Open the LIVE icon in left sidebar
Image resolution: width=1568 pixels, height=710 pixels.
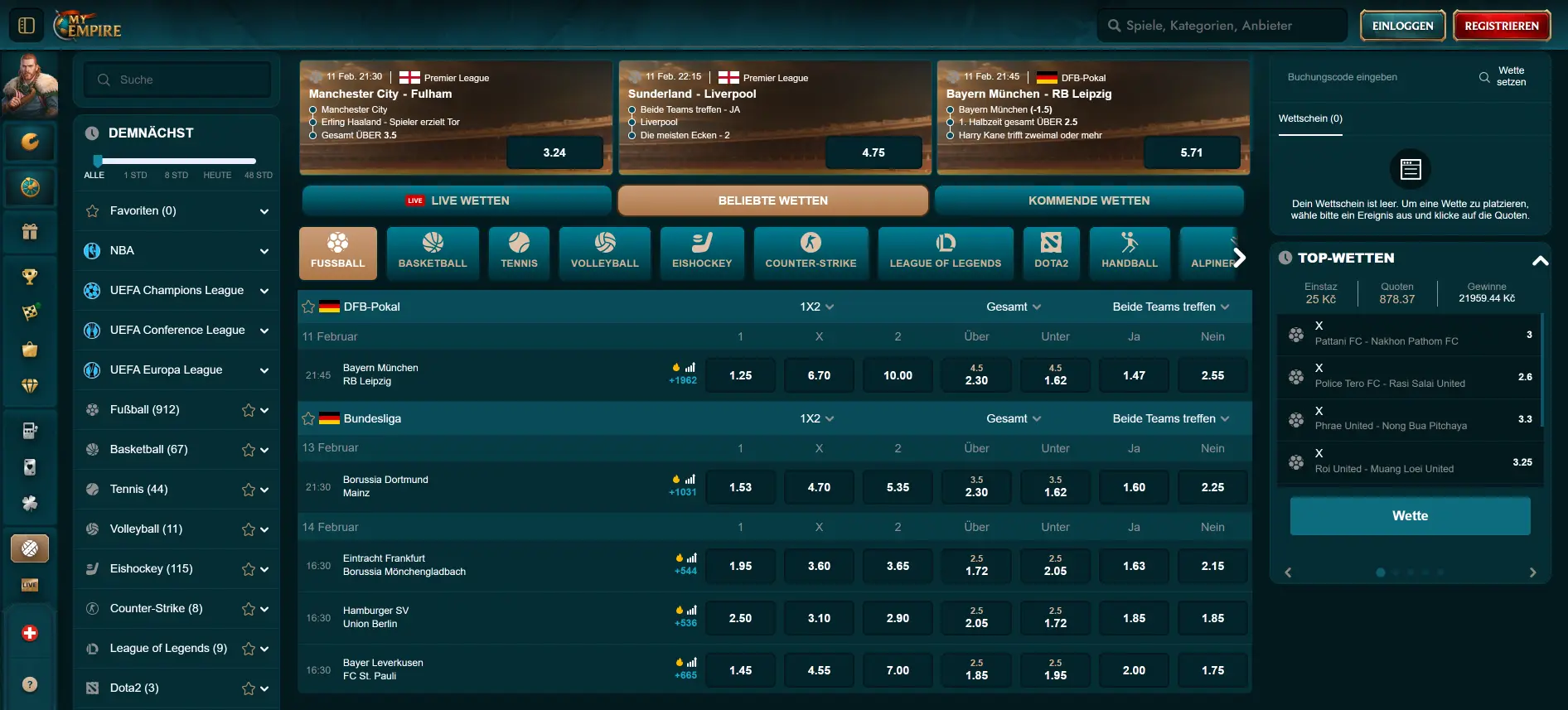(x=30, y=585)
